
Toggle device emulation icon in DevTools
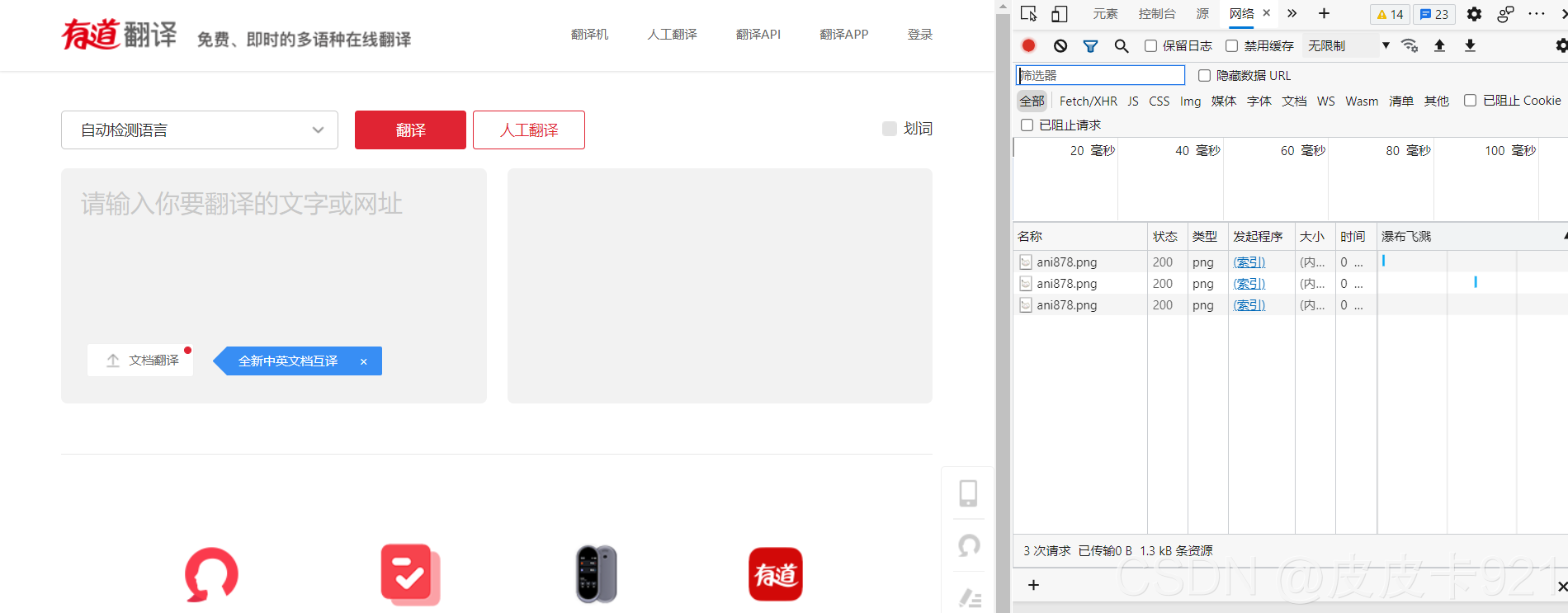point(1060,13)
